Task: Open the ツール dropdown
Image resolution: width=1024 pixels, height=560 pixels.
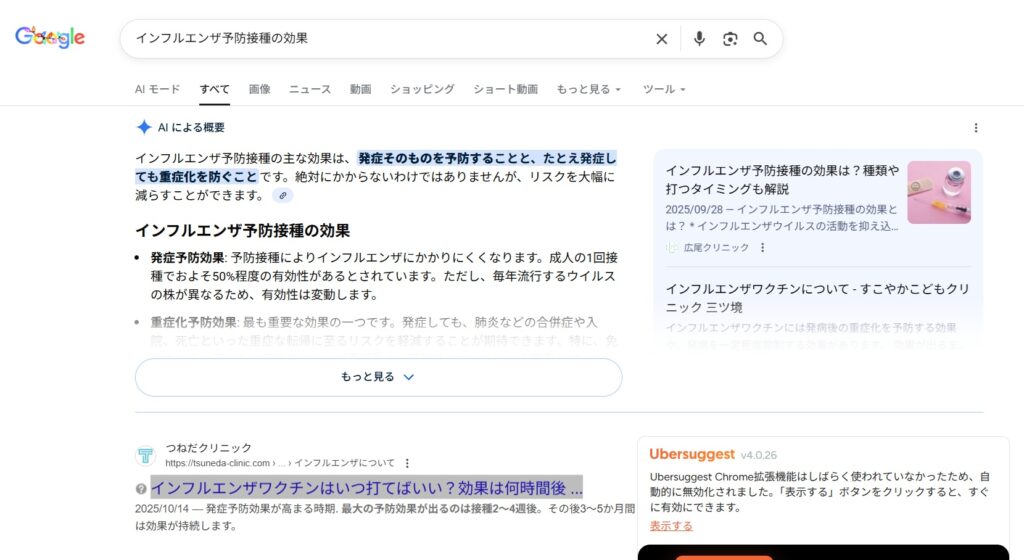Action: pyautogui.click(x=663, y=89)
